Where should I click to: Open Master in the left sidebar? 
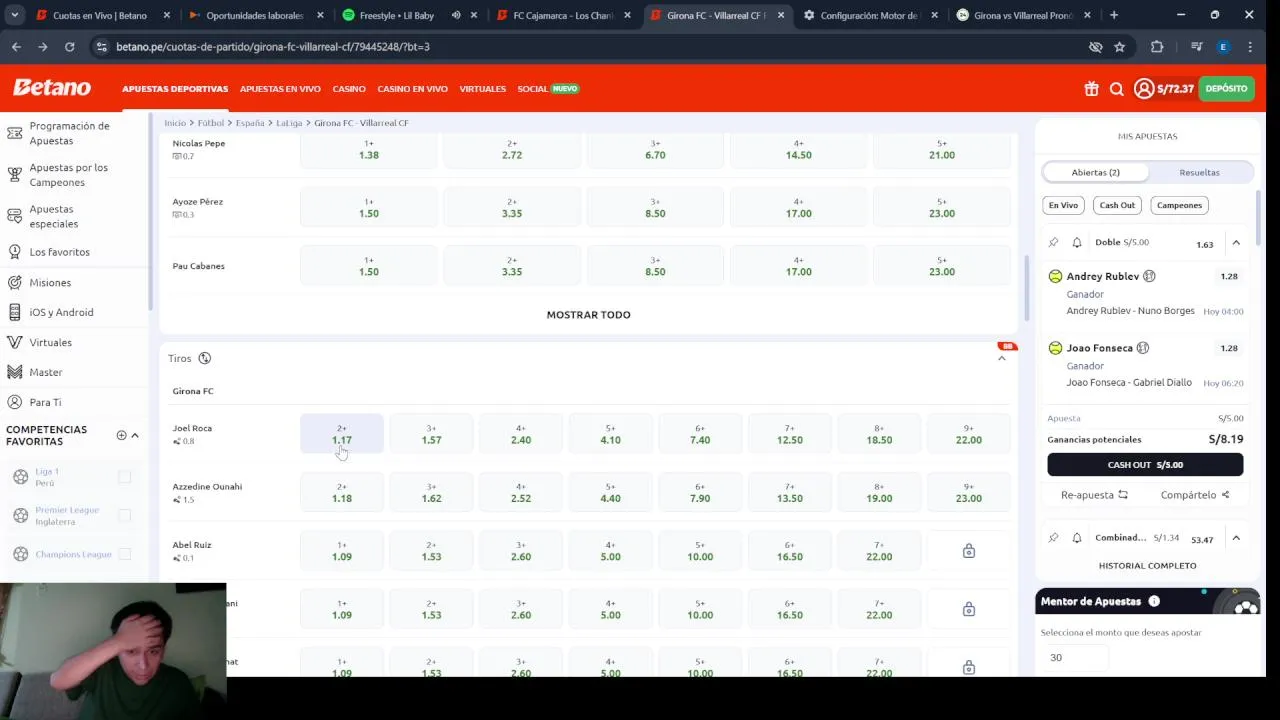(x=46, y=372)
